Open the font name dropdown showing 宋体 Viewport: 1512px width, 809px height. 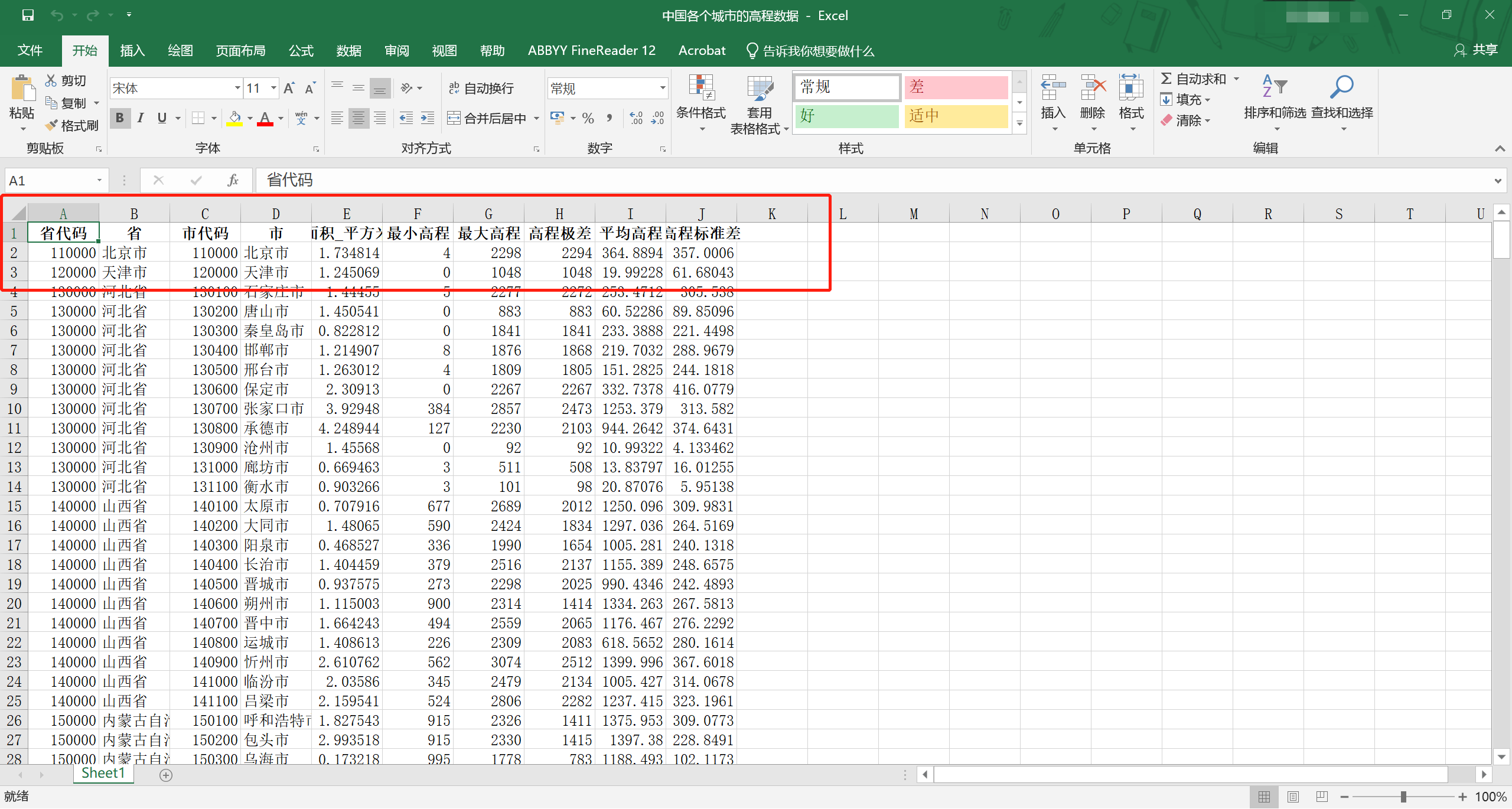237,89
